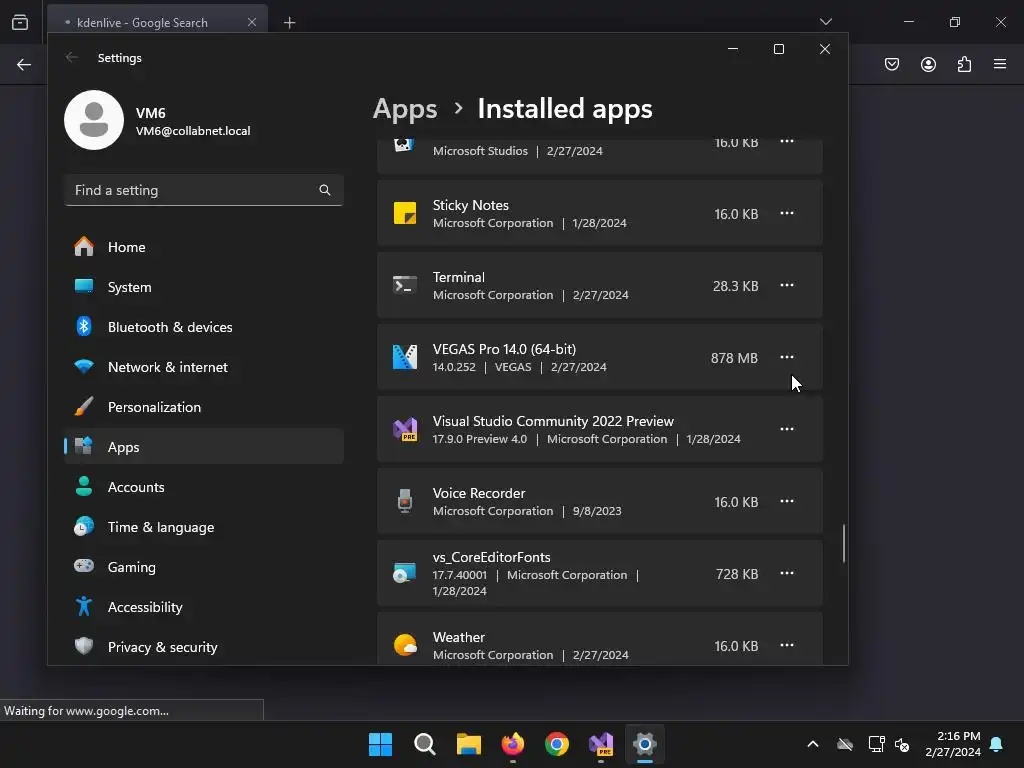Click the Weather app icon
The width and height of the screenshot is (1024, 768).
pos(405,645)
